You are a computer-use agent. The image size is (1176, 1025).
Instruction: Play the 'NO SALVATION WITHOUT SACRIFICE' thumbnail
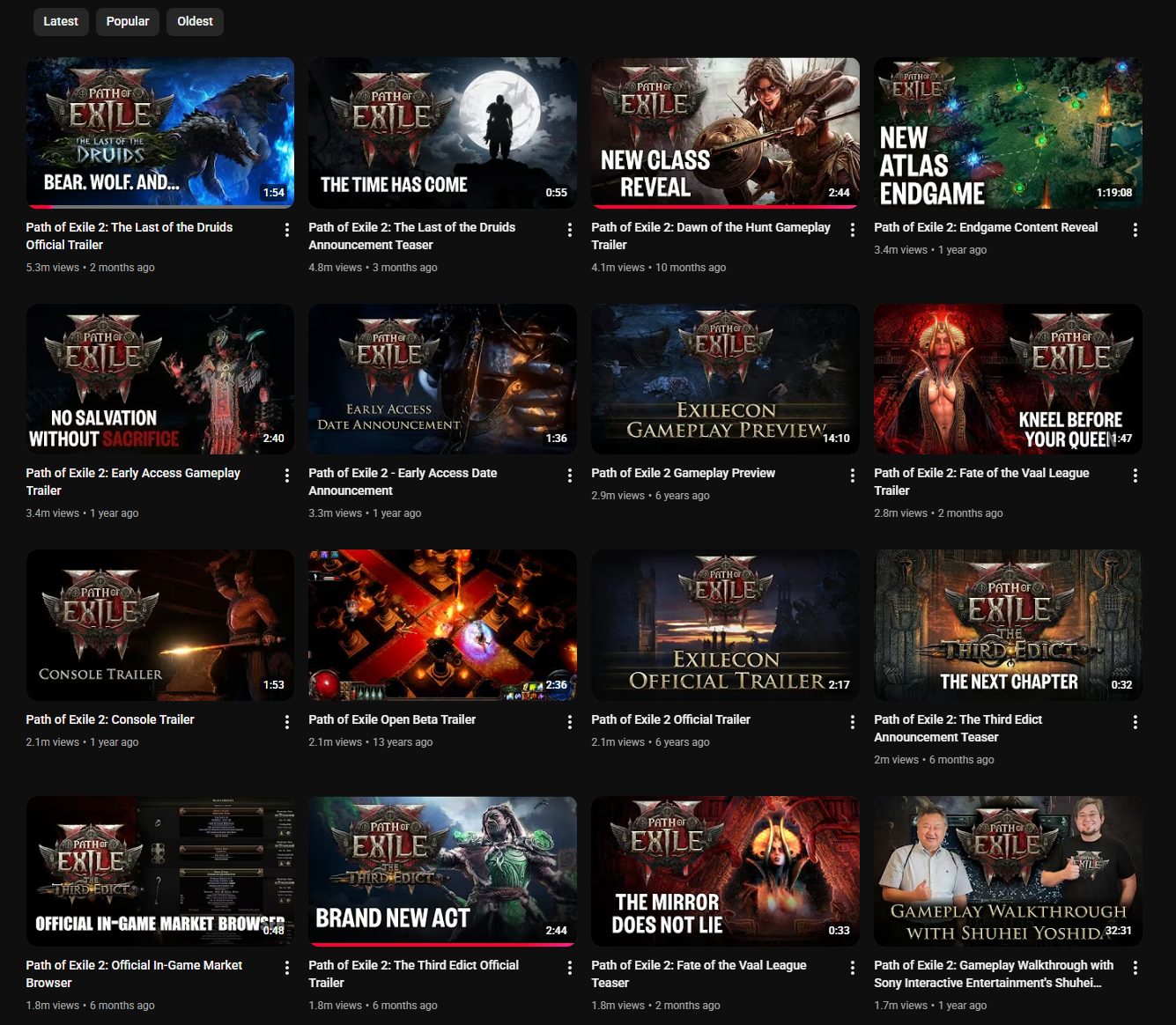(x=160, y=379)
